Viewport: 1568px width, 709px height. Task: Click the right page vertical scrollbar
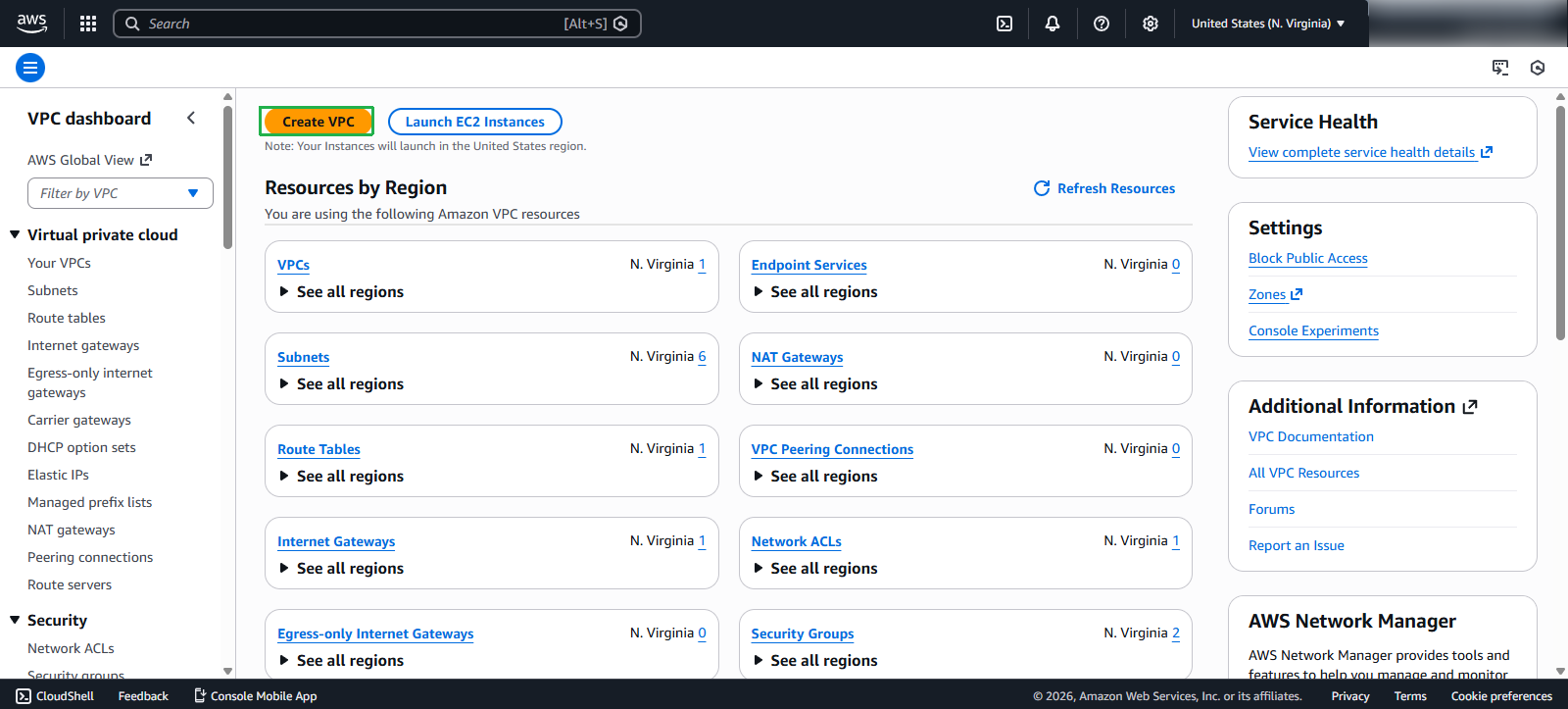click(1560, 223)
